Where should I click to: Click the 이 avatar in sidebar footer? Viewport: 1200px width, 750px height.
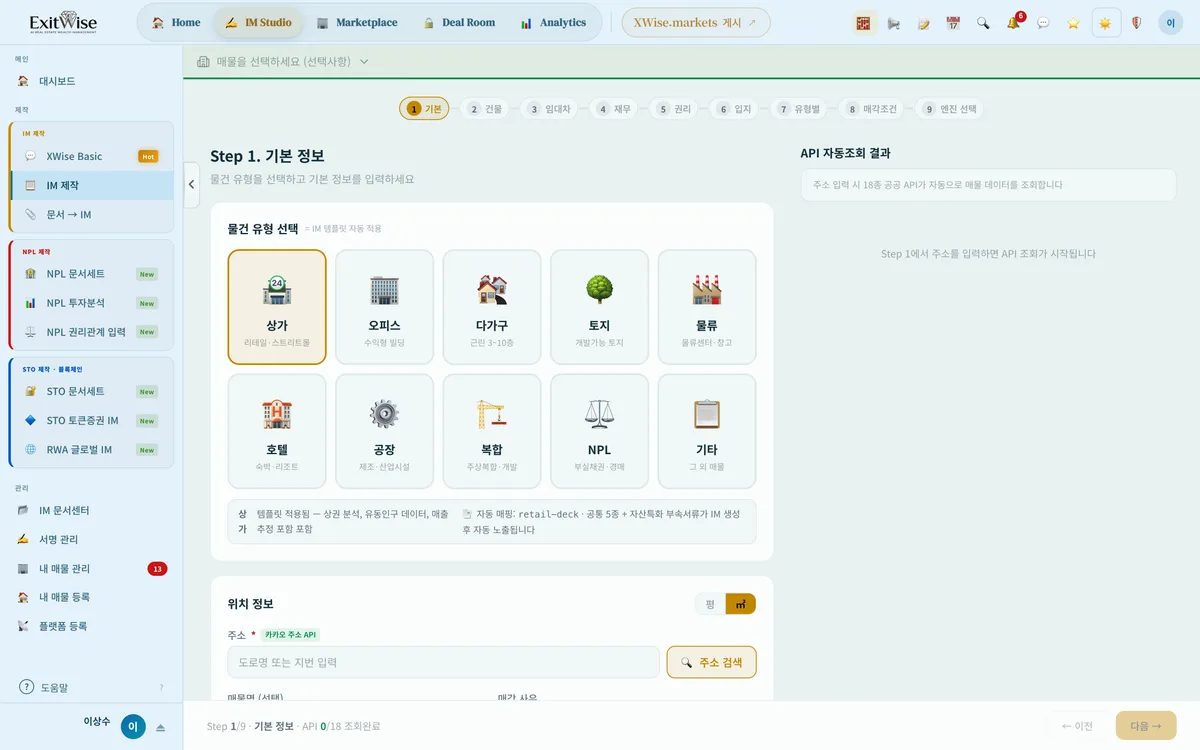(x=133, y=727)
